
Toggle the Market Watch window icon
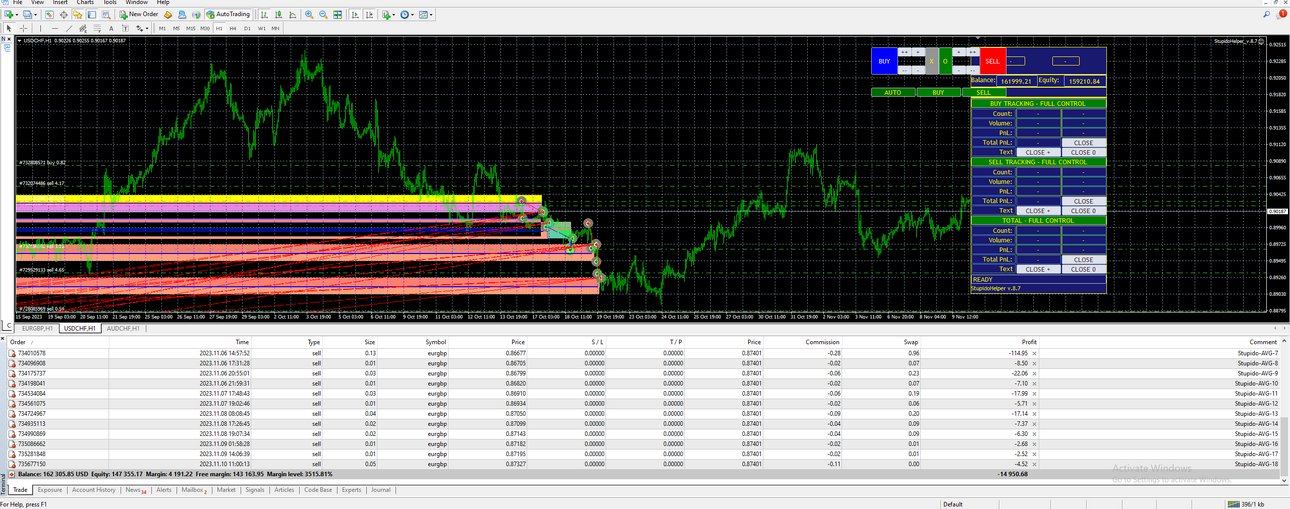click(x=49, y=14)
